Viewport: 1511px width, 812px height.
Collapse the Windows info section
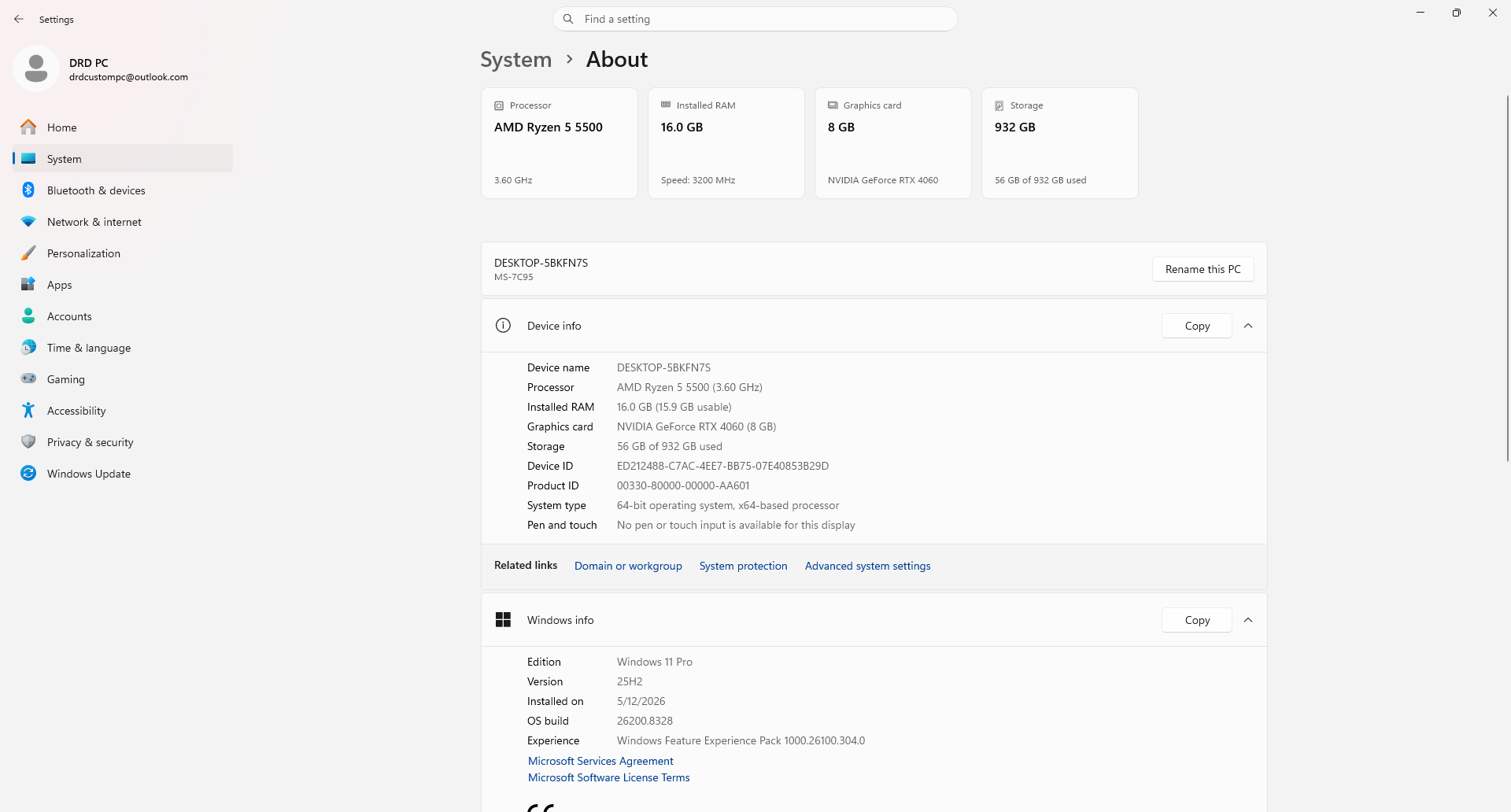coord(1248,620)
